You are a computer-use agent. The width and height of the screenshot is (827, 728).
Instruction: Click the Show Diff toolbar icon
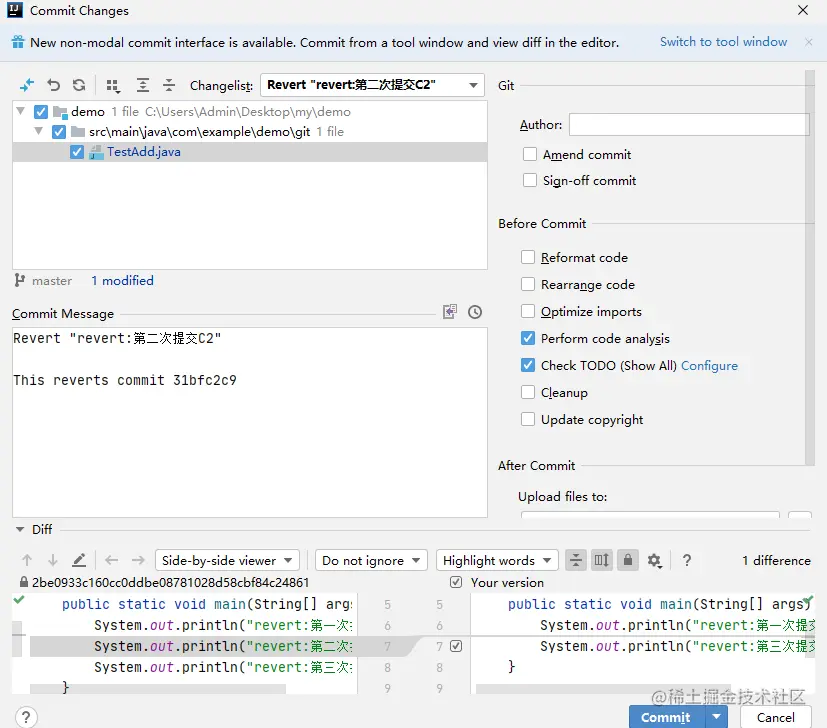tap(27, 85)
